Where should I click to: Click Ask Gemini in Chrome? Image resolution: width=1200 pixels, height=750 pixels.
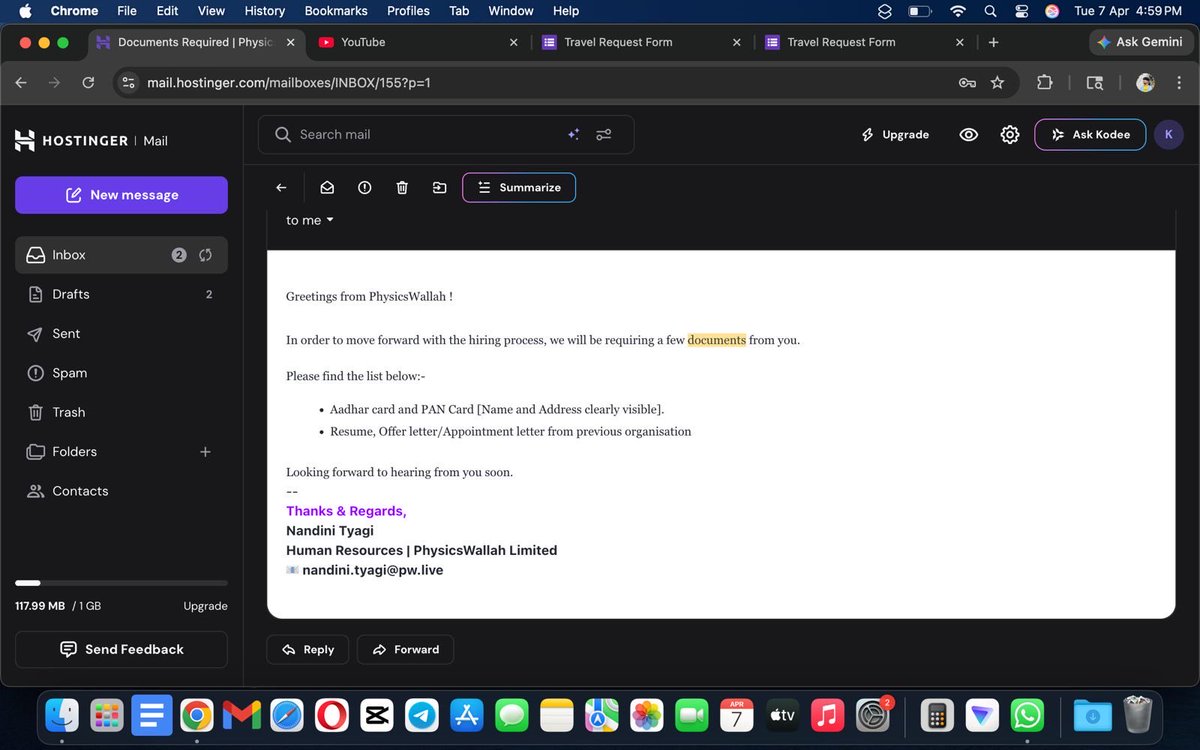click(1139, 42)
